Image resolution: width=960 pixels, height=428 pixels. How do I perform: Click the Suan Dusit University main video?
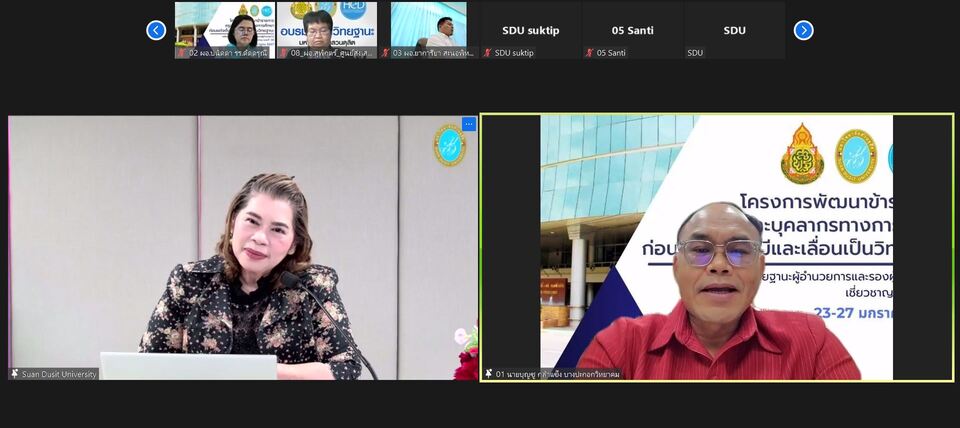[243, 247]
